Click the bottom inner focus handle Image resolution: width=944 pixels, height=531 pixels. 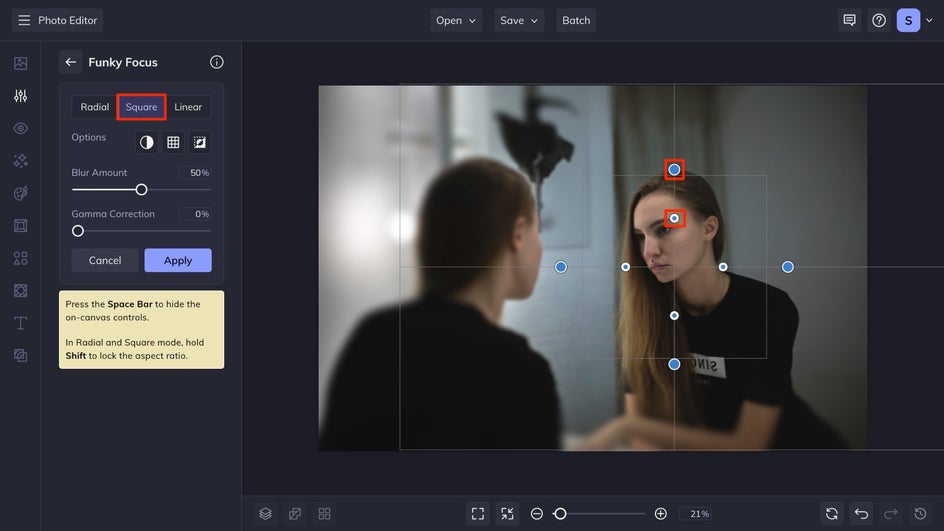pyautogui.click(x=674, y=315)
